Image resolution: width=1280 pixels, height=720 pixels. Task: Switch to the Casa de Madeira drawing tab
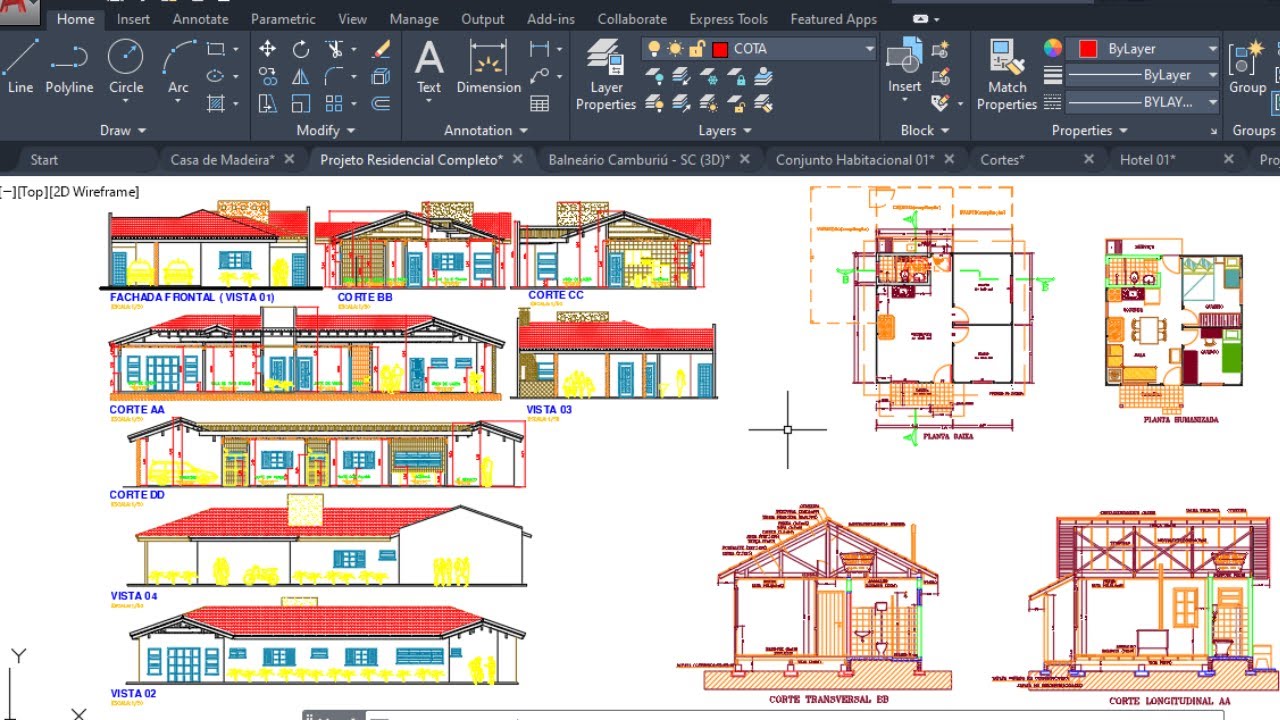click(222, 159)
